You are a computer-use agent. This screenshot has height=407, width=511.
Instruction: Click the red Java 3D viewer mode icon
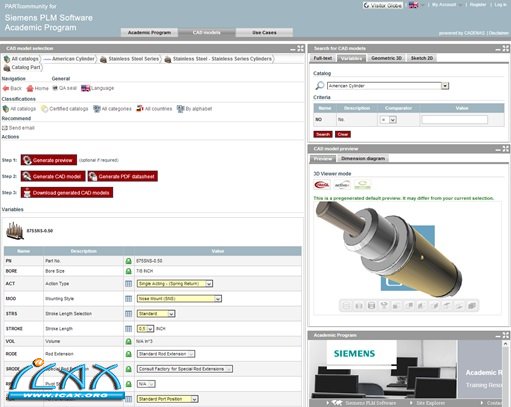coord(322,185)
